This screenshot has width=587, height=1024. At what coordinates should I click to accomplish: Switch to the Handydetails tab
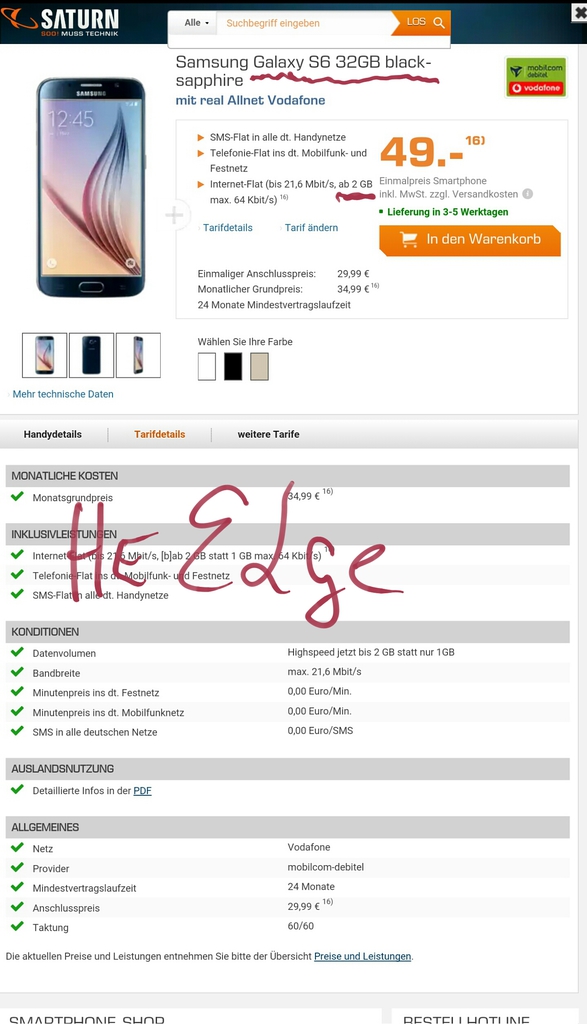click(53, 434)
